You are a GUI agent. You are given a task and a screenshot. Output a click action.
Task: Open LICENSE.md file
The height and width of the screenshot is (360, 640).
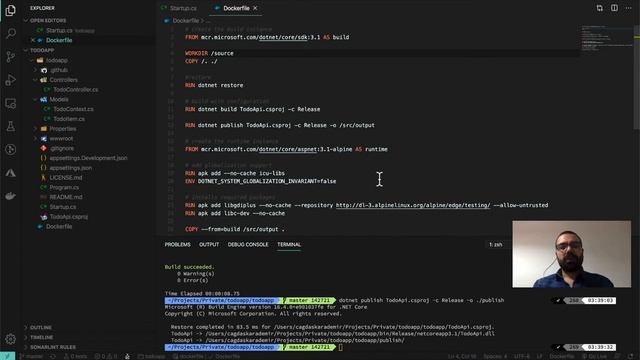[x=65, y=178]
